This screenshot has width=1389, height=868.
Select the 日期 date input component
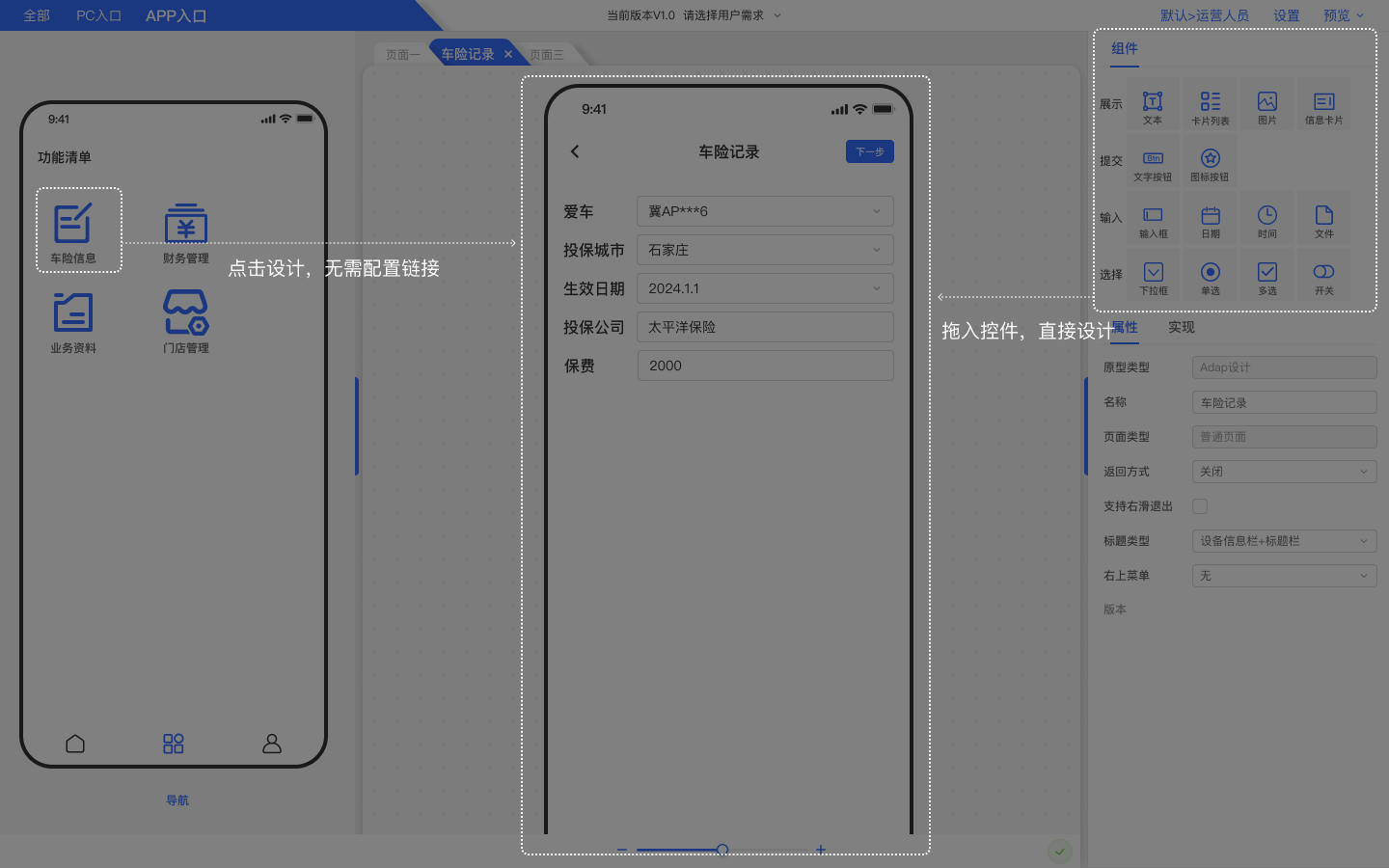[1210, 218]
